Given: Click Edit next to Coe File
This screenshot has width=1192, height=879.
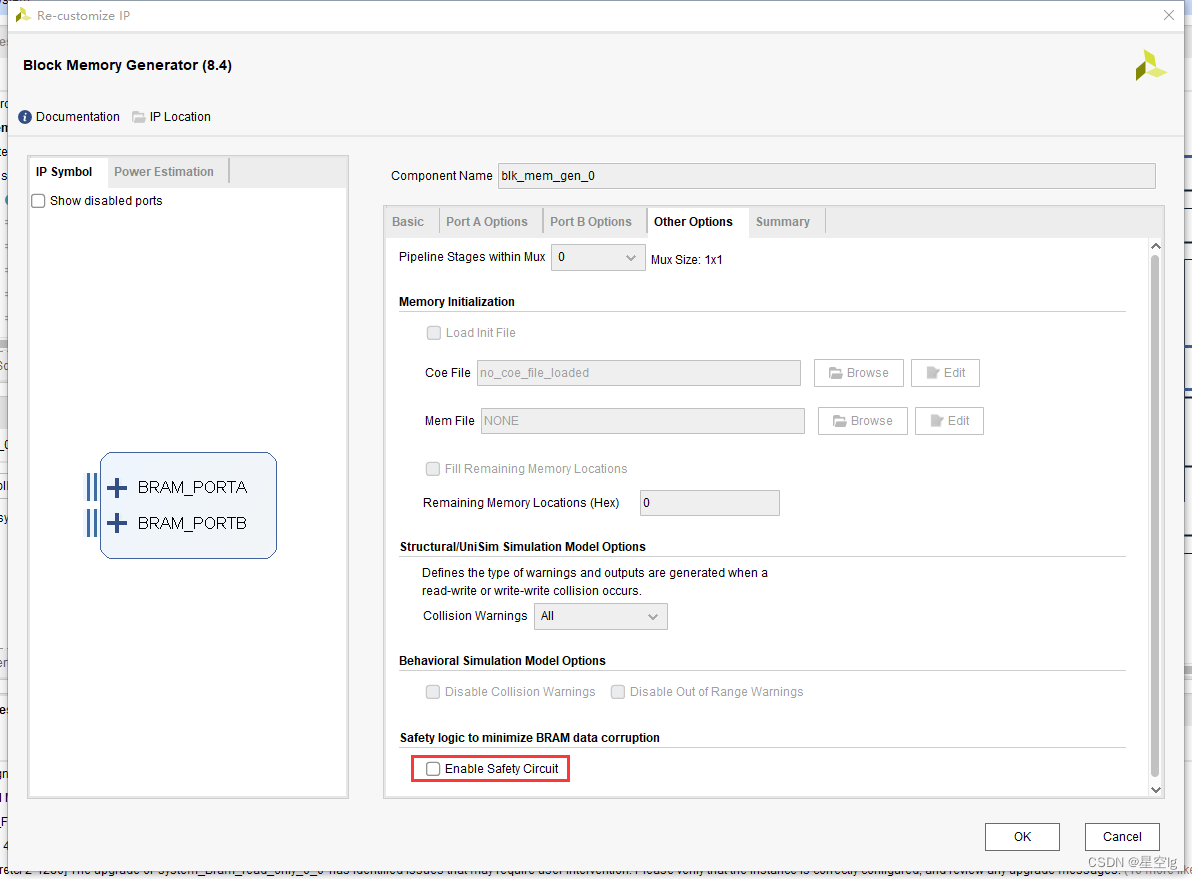Looking at the screenshot, I should (945, 373).
